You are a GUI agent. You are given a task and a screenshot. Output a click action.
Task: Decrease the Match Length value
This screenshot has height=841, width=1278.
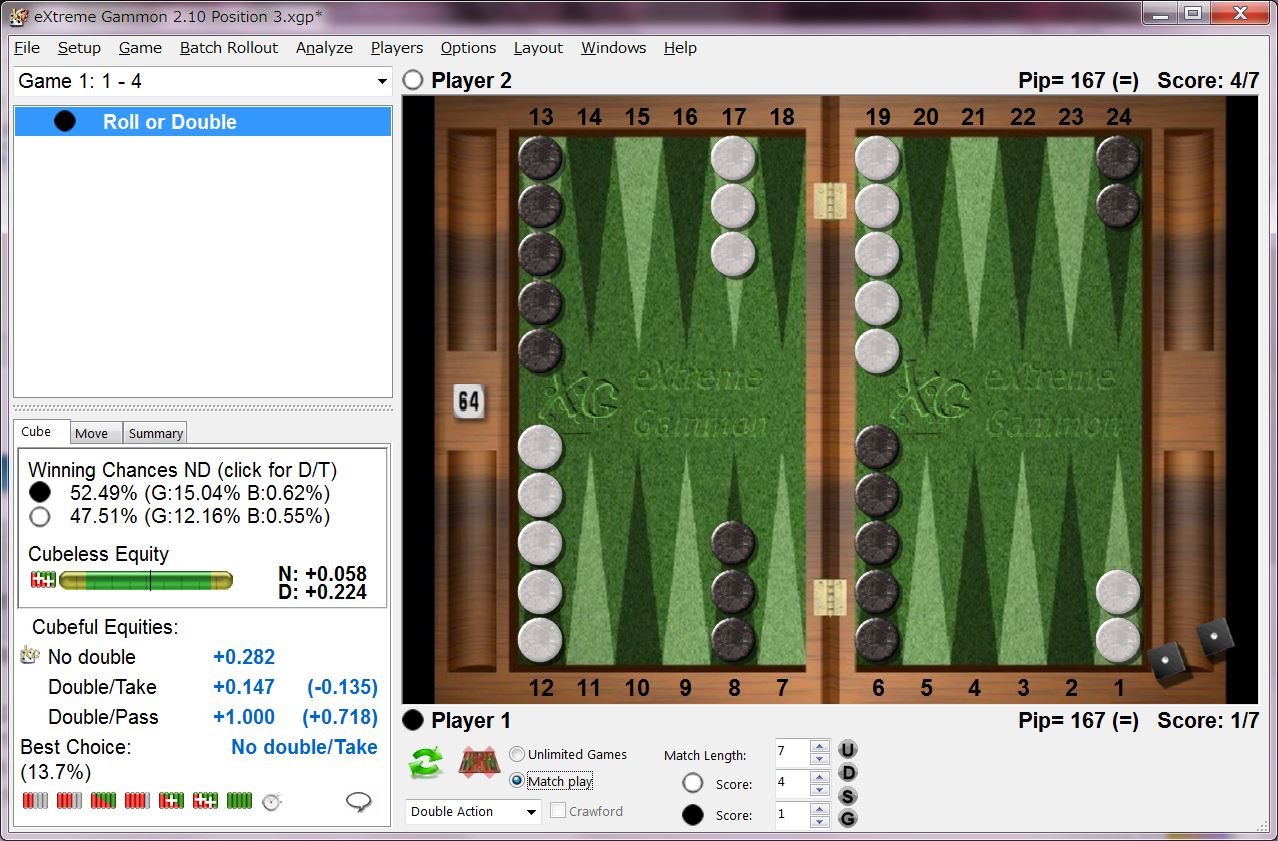coord(819,760)
